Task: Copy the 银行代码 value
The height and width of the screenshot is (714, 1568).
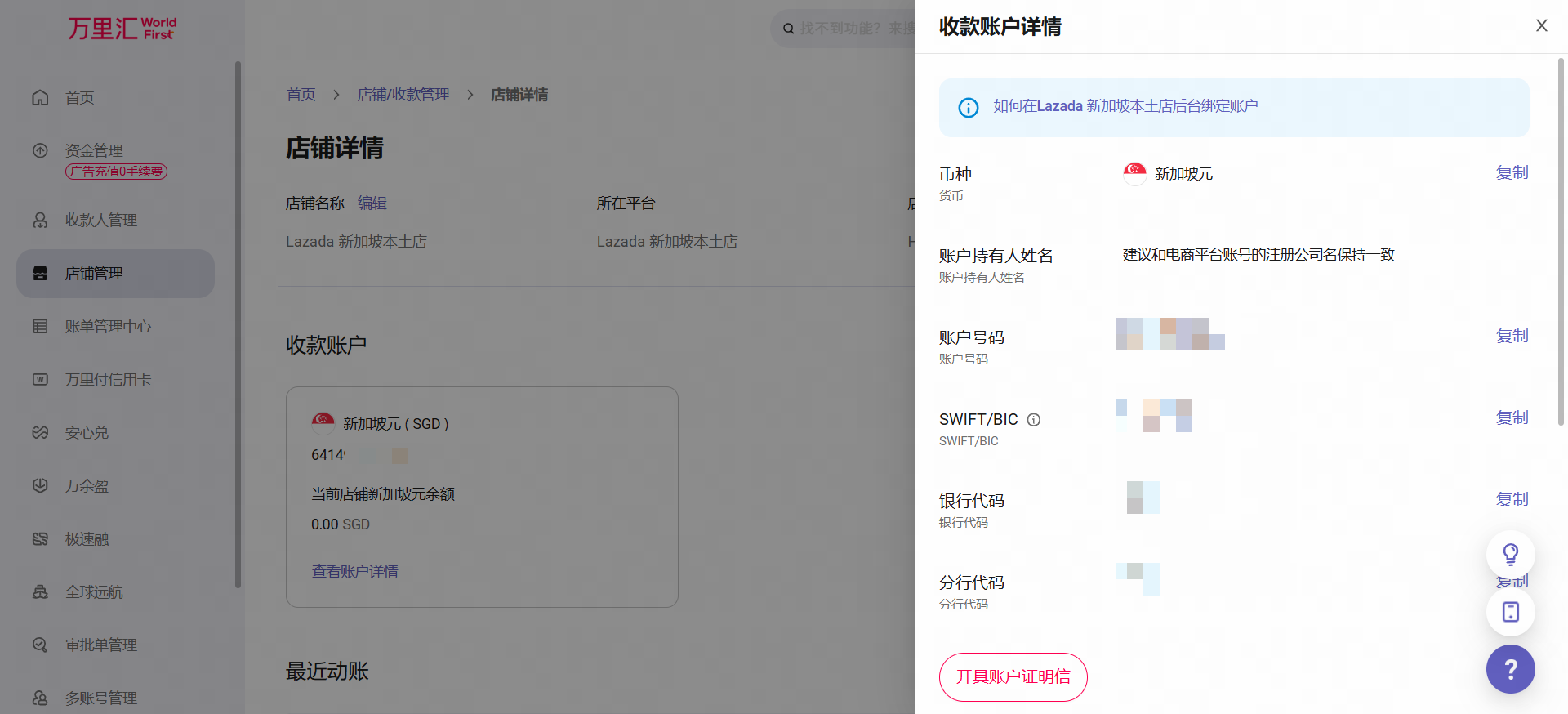Action: (x=1512, y=499)
